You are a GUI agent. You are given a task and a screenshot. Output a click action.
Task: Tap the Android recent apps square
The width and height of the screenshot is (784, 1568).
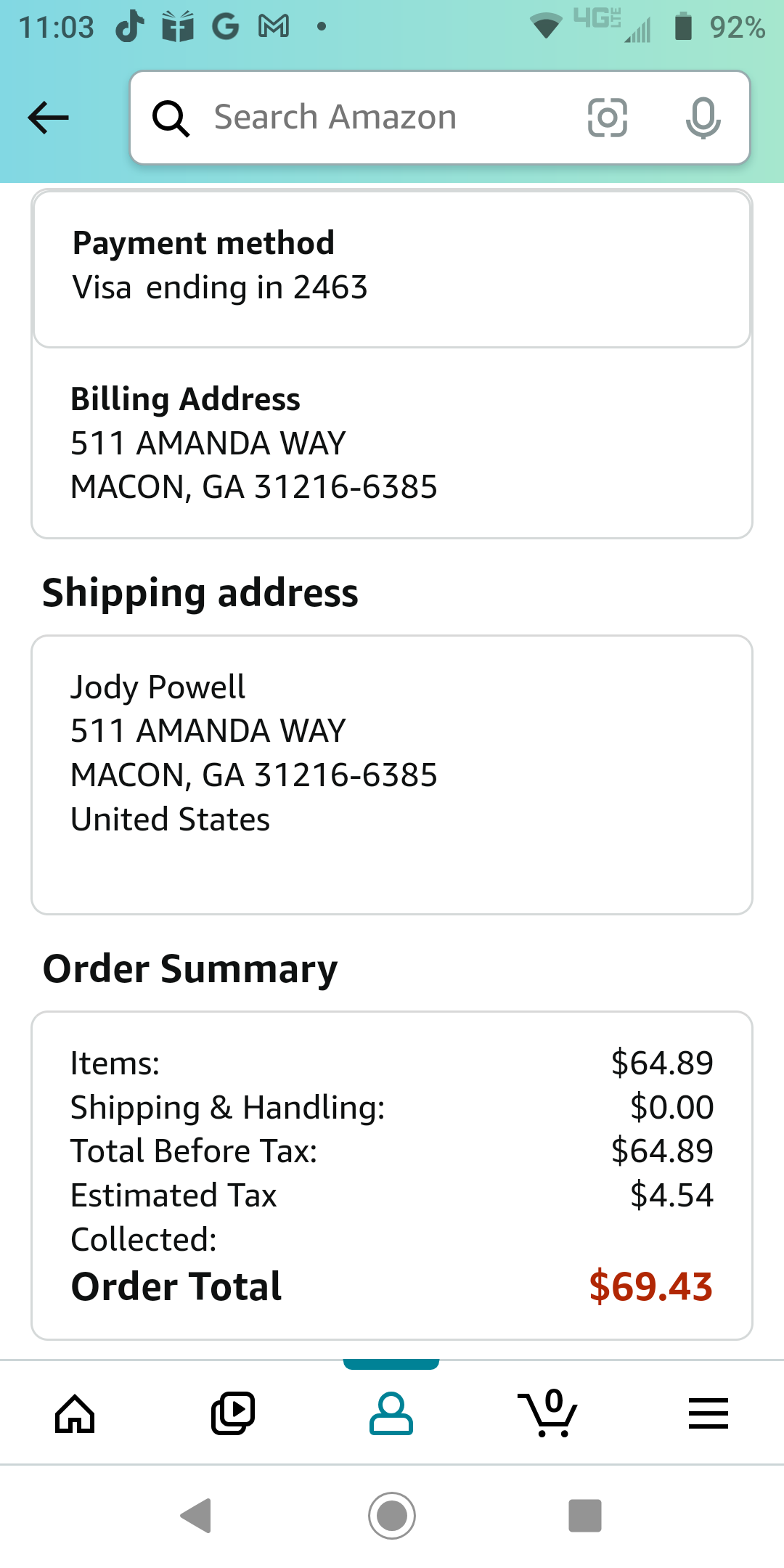585,1516
